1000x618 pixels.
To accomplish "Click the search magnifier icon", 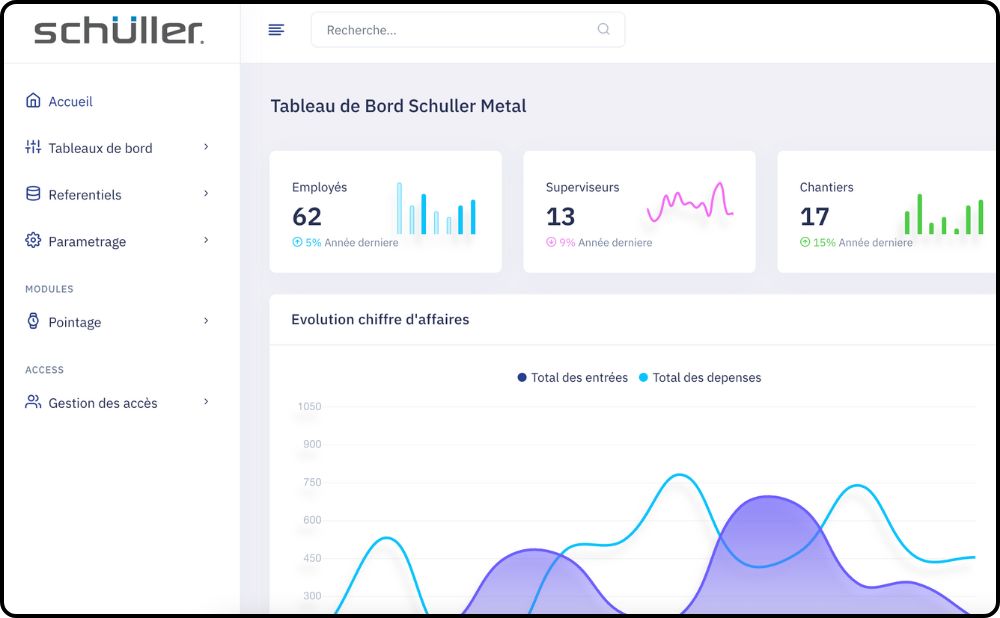I will click(603, 30).
